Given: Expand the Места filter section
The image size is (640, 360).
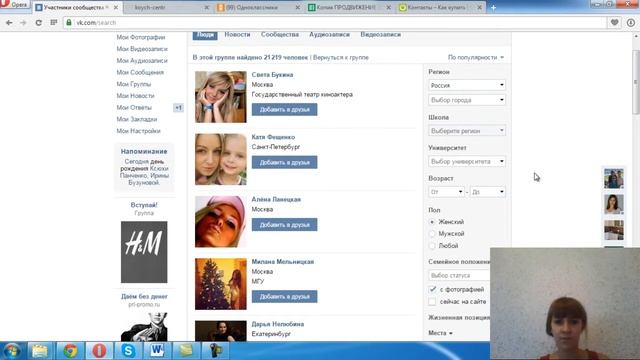Looking at the screenshot, I should [x=440, y=333].
